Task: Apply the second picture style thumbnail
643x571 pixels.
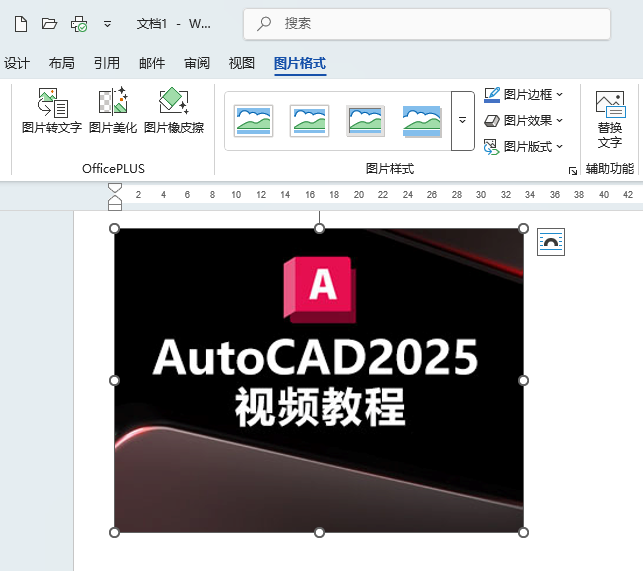Action: 309,121
